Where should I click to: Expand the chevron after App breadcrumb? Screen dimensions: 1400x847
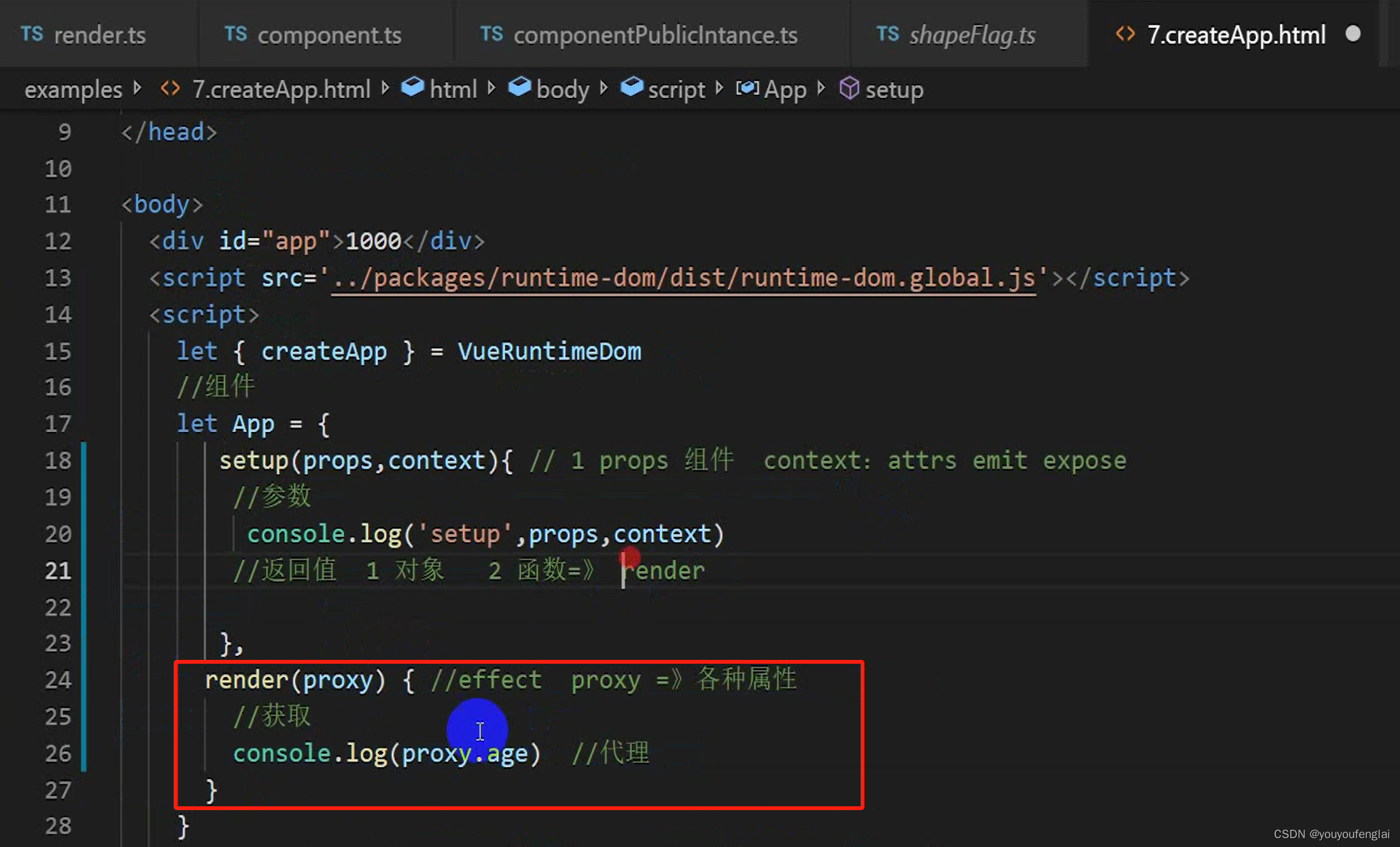pos(821,88)
